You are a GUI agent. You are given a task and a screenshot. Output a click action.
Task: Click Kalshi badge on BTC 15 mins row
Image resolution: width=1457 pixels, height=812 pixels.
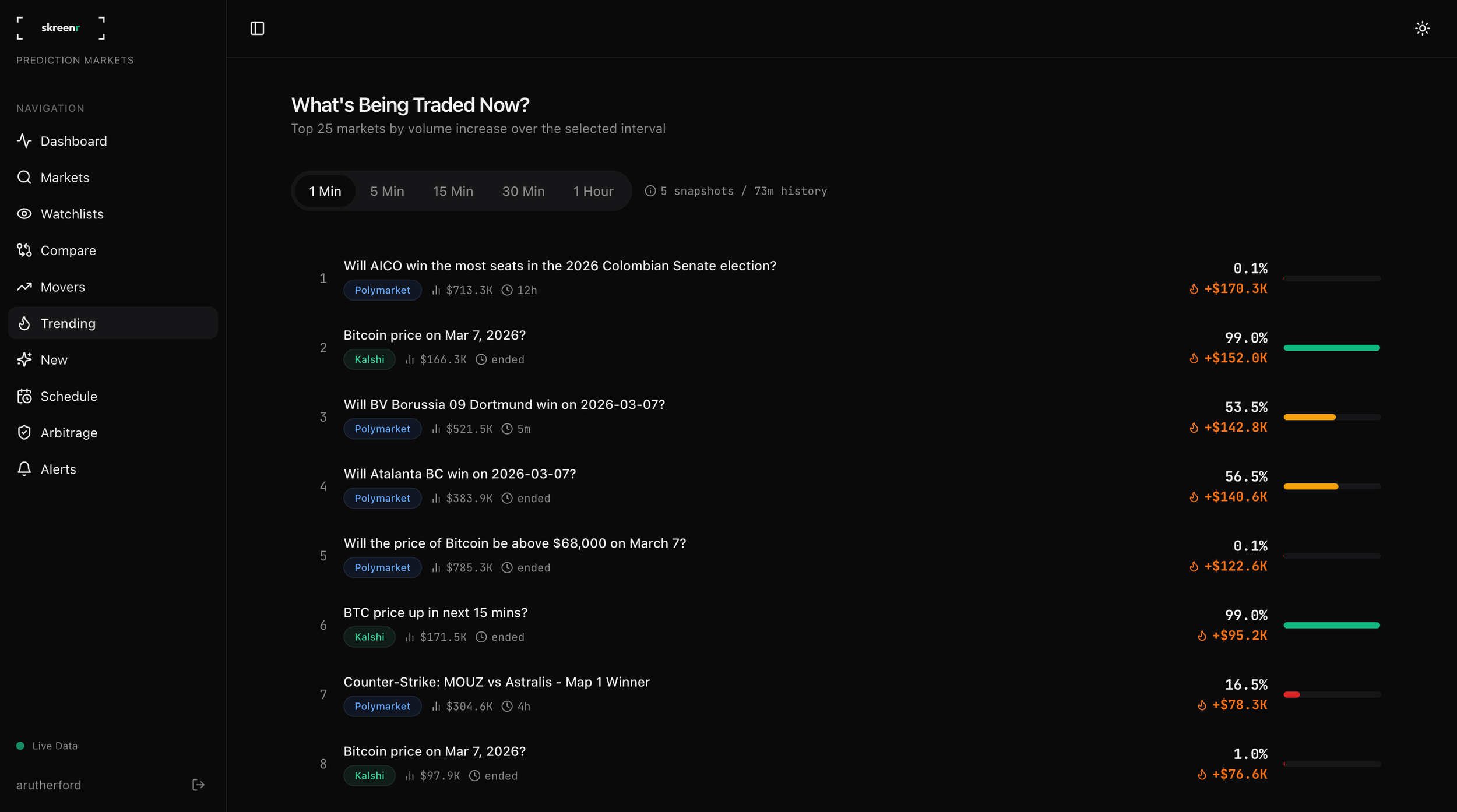369,637
